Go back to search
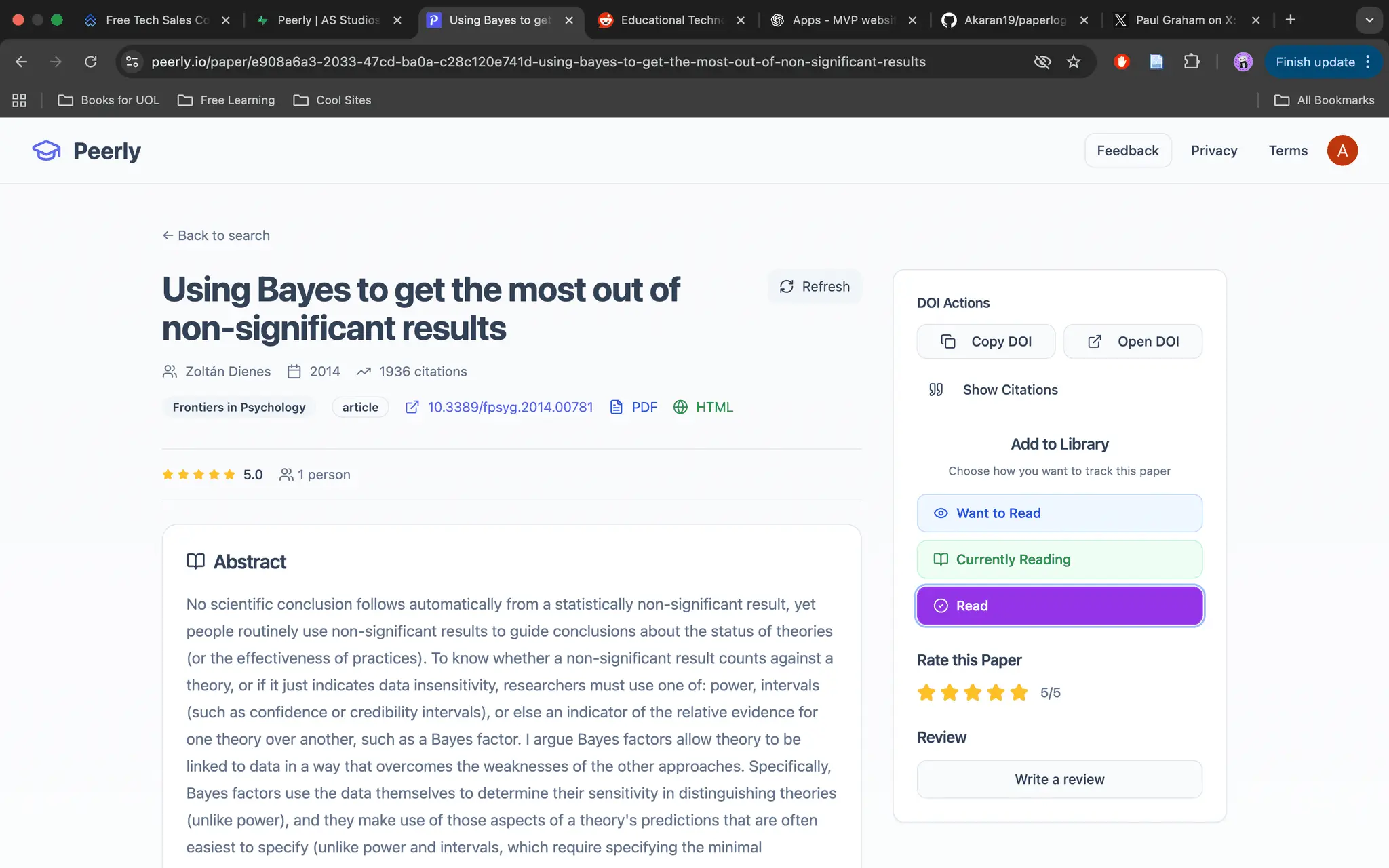The height and width of the screenshot is (868, 1389). tap(216, 235)
